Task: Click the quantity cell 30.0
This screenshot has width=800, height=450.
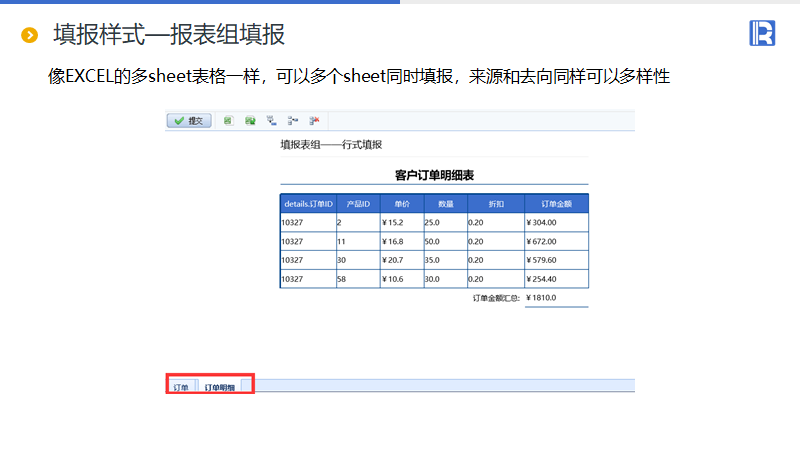Action: pyautogui.click(x=445, y=279)
